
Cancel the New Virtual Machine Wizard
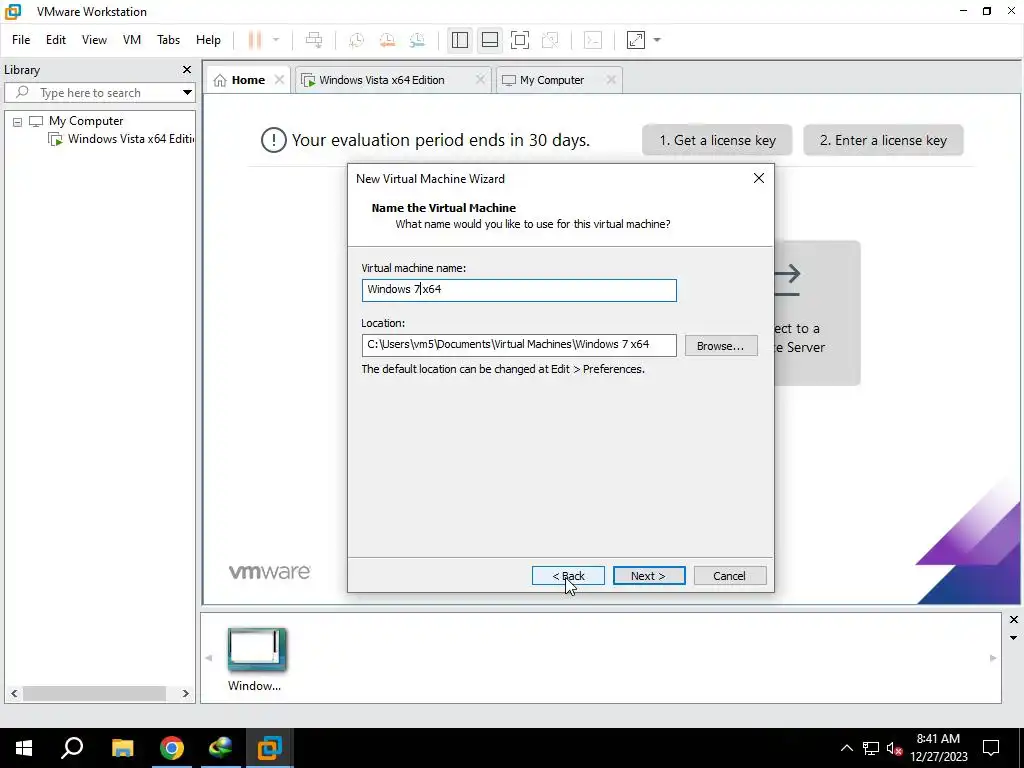(x=729, y=575)
